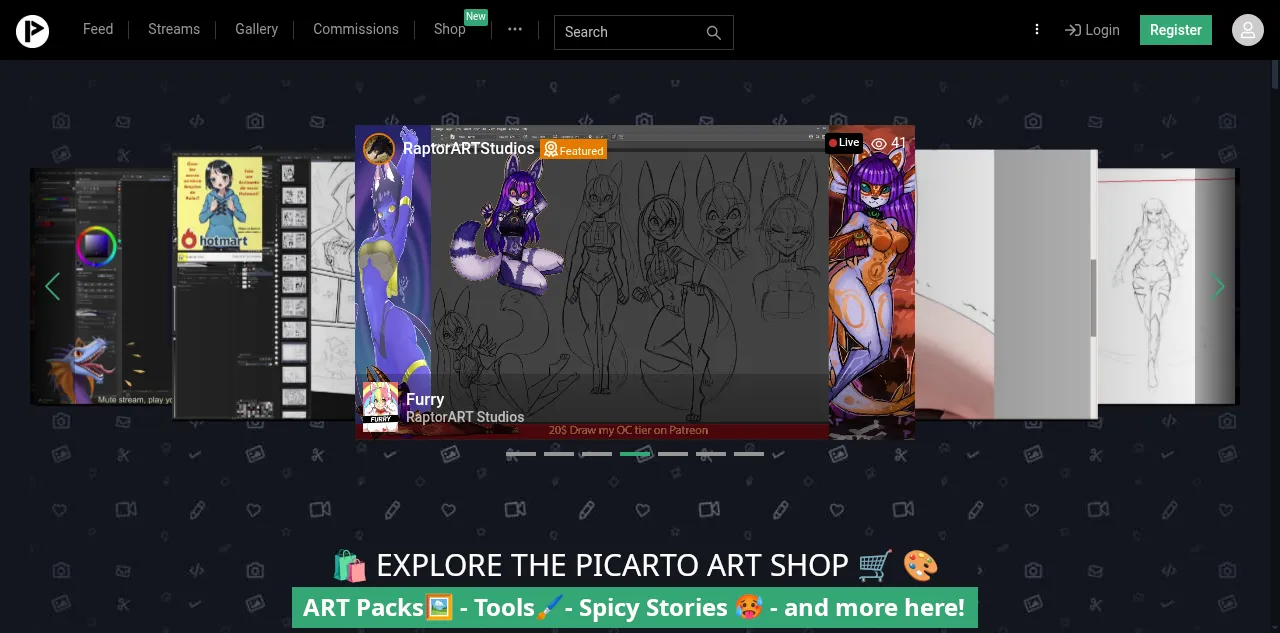1280x633 pixels.
Task: Click the ART Packs shop banner
Action: click(635, 607)
